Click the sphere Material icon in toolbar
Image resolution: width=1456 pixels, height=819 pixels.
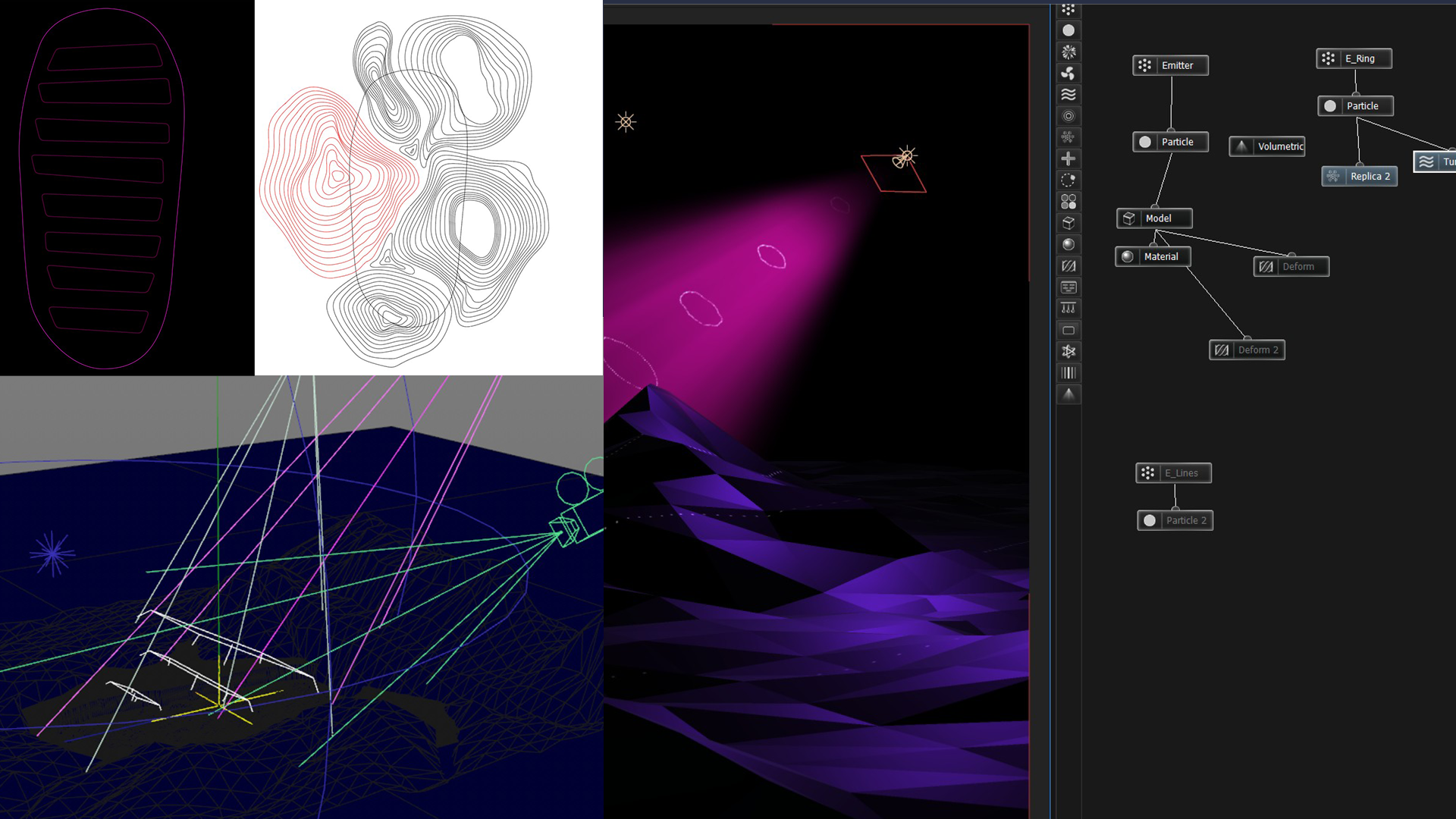tap(1068, 244)
